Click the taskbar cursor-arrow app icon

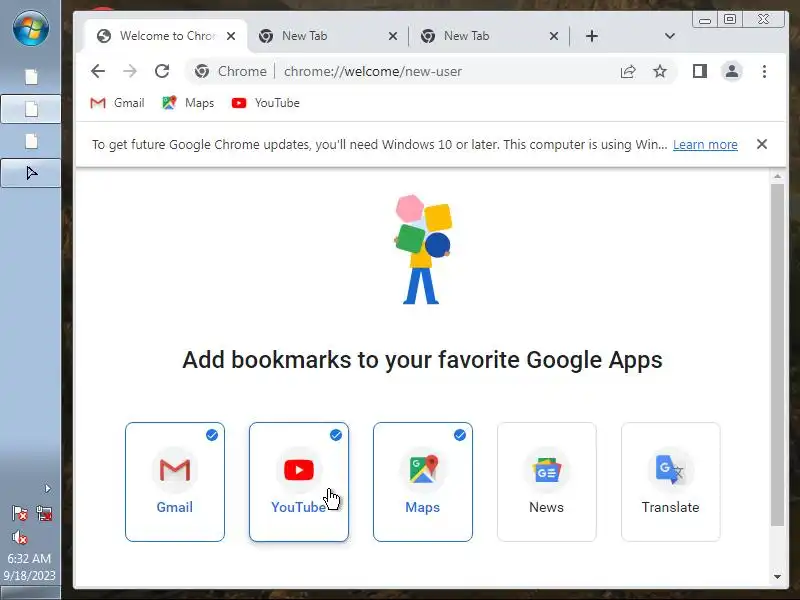click(31, 173)
